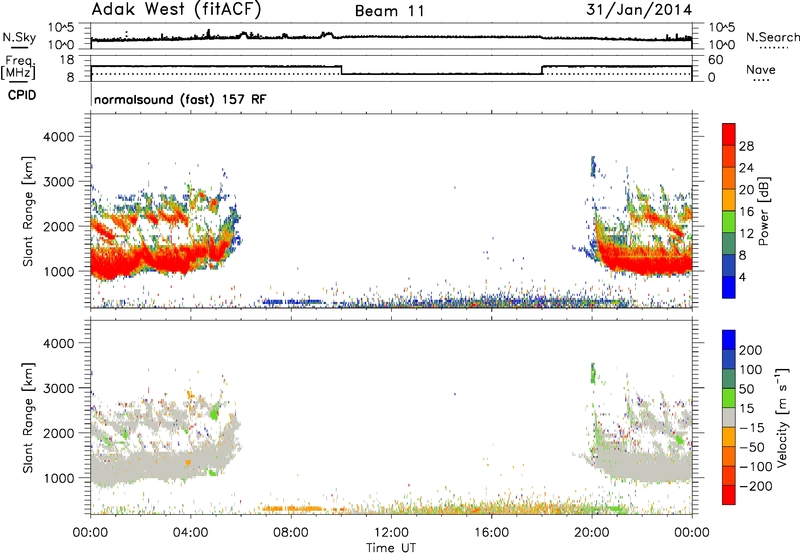Click the "12:00" time tick label

point(391,533)
